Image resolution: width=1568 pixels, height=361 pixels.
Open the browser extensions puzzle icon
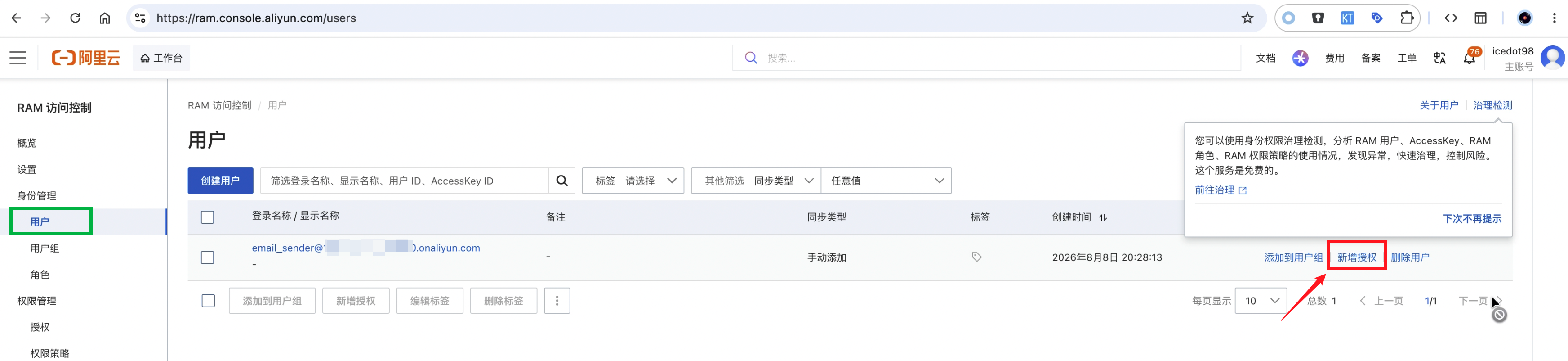tap(1407, 18)
